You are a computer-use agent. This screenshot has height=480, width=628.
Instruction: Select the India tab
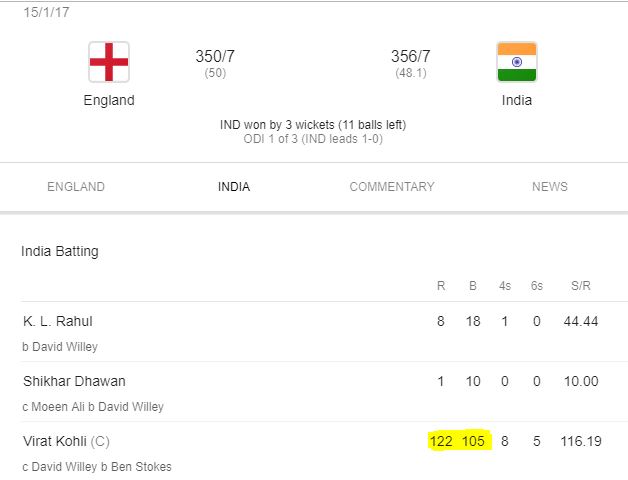(234, 187)
